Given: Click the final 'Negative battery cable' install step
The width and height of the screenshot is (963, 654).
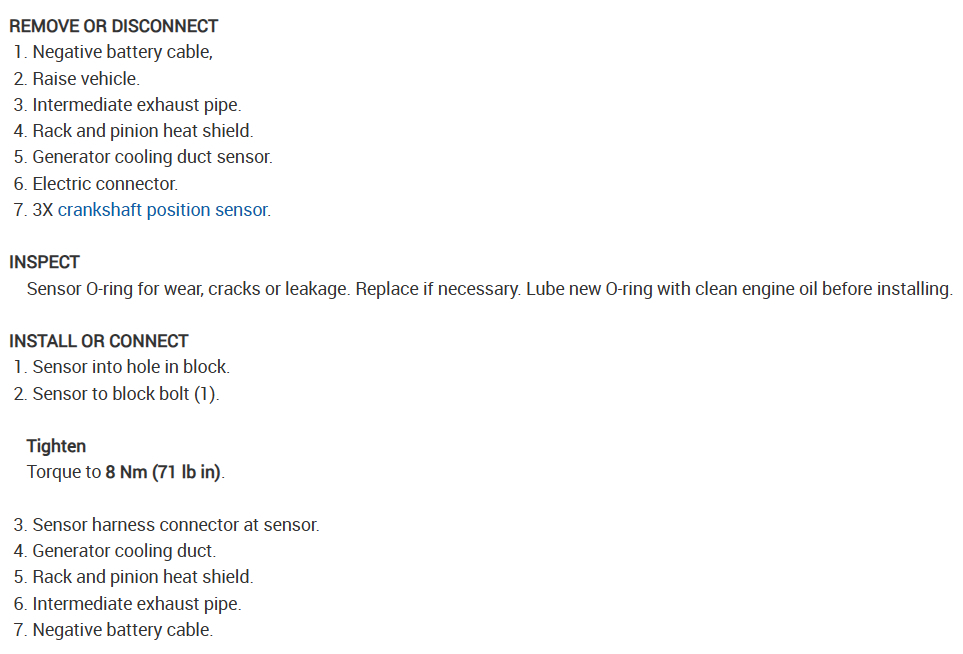Looking at the screenshot, I should click(x=122, y=630).
